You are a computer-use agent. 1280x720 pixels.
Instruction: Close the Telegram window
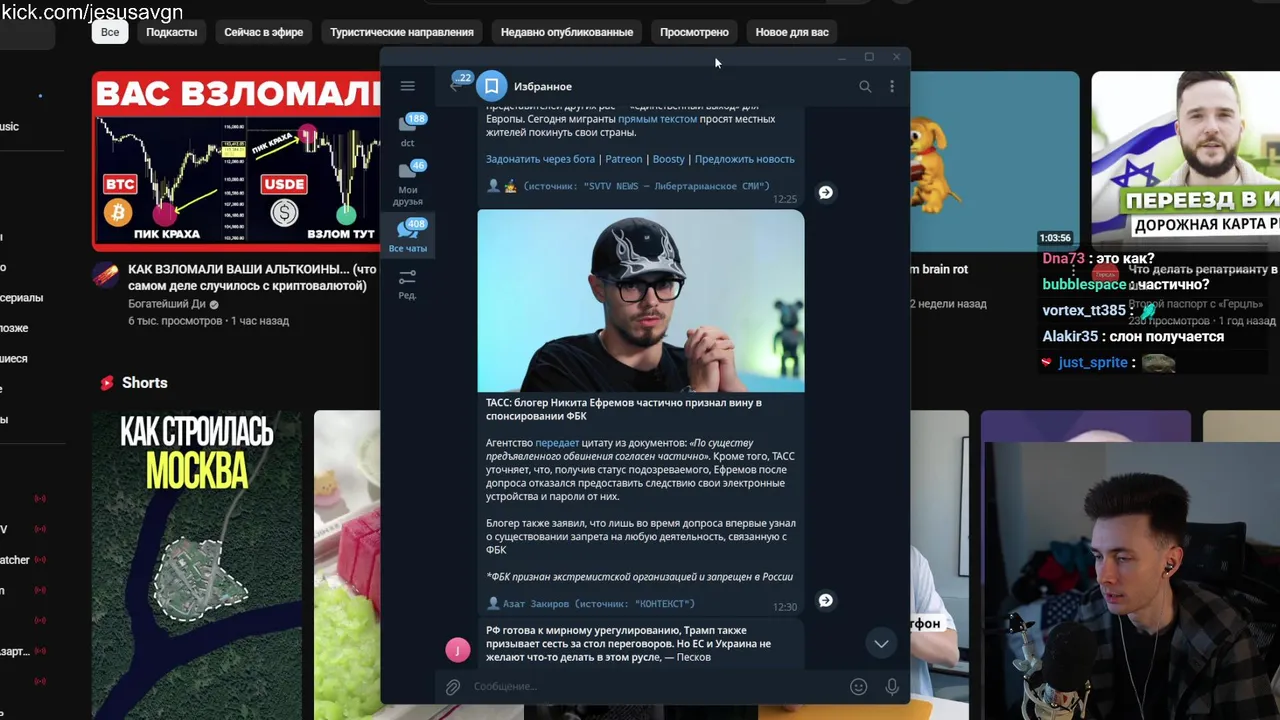(x=896, y=57)
